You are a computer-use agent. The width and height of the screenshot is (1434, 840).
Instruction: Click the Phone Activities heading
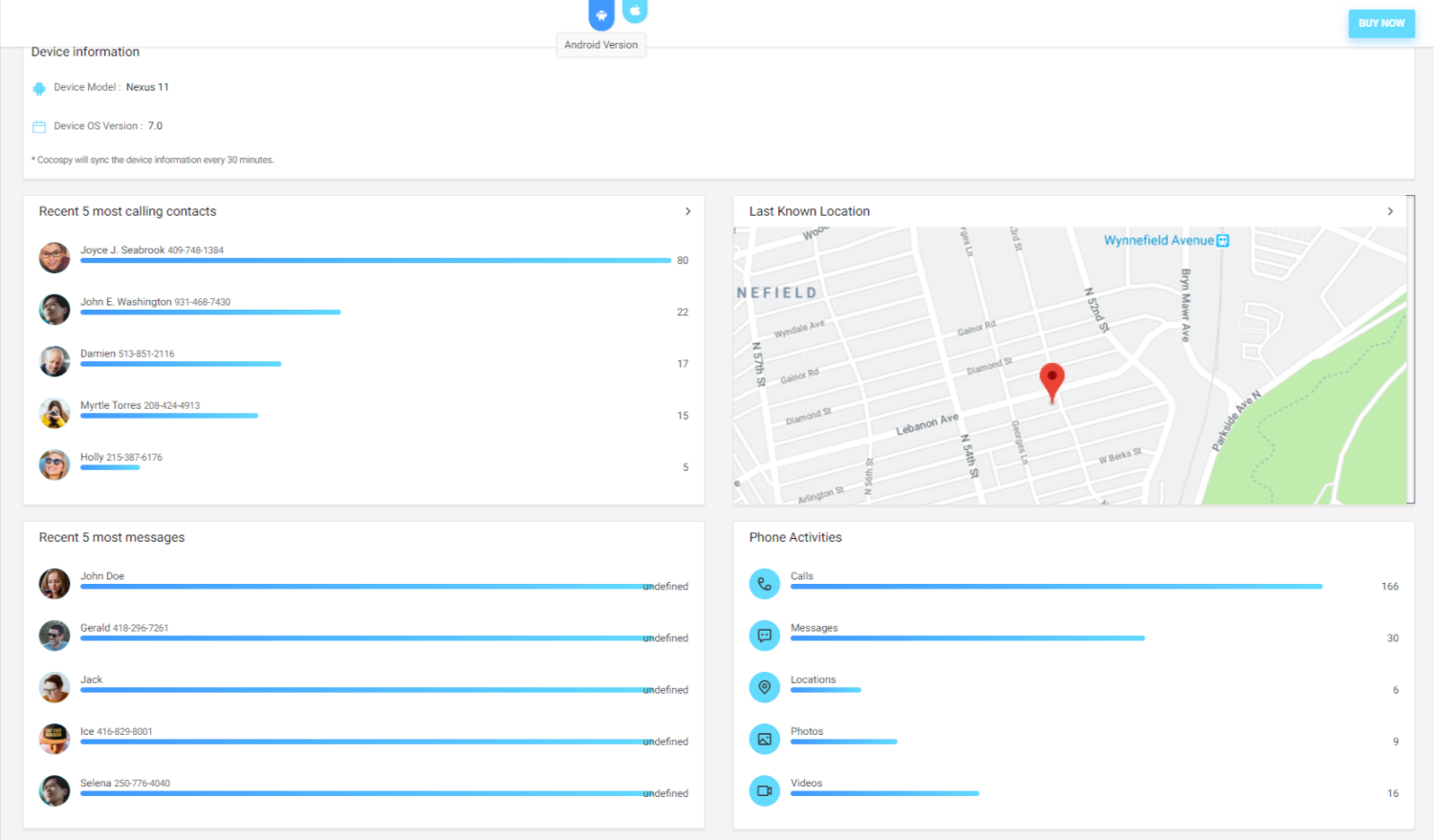[795, 537]
